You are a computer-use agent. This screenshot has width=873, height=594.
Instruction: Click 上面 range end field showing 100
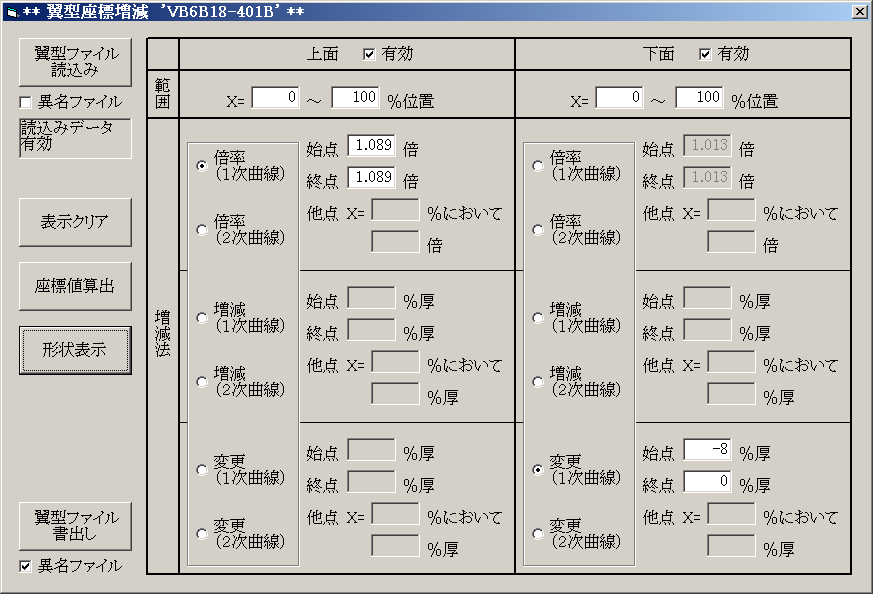355,98
